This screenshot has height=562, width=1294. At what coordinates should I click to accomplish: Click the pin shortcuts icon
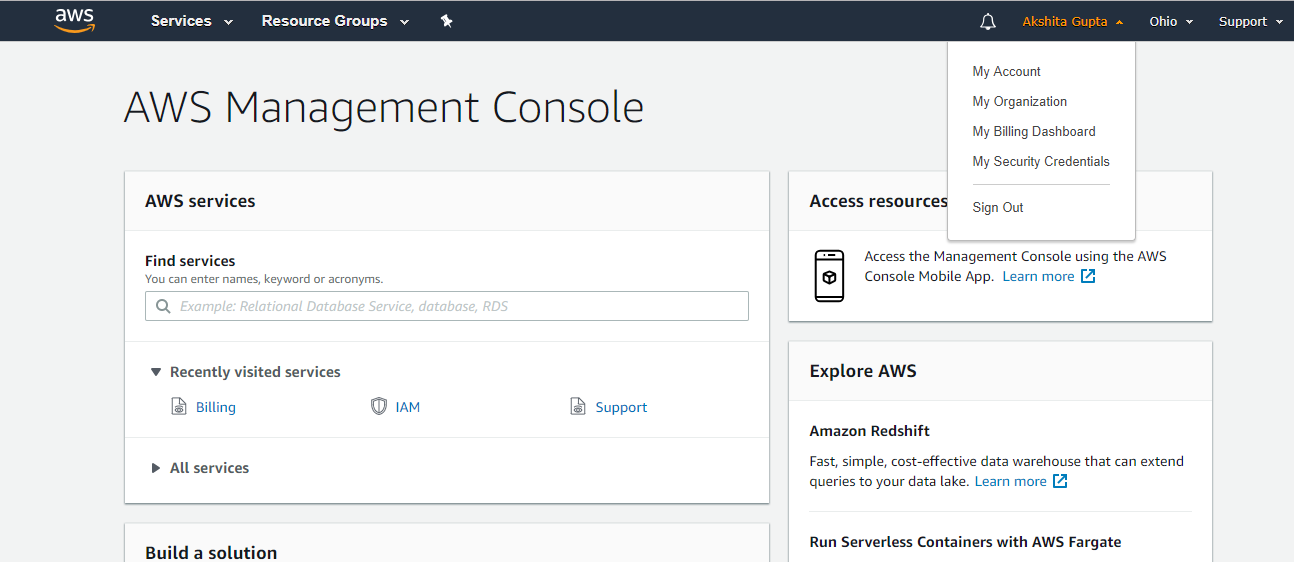[x=447, y=21]
